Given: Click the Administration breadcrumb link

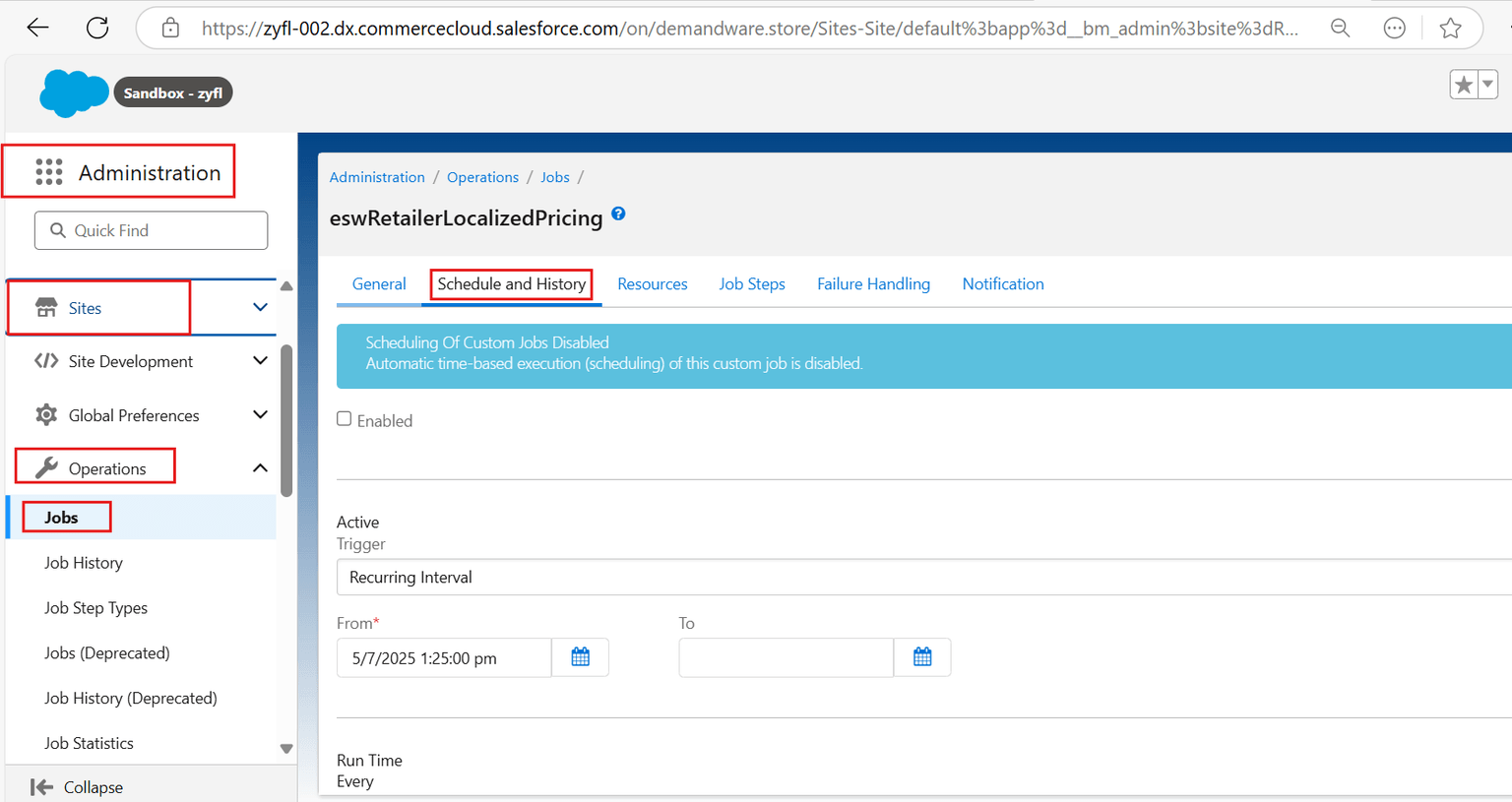Looking at the screenshot, I should [x=377, y=177].
